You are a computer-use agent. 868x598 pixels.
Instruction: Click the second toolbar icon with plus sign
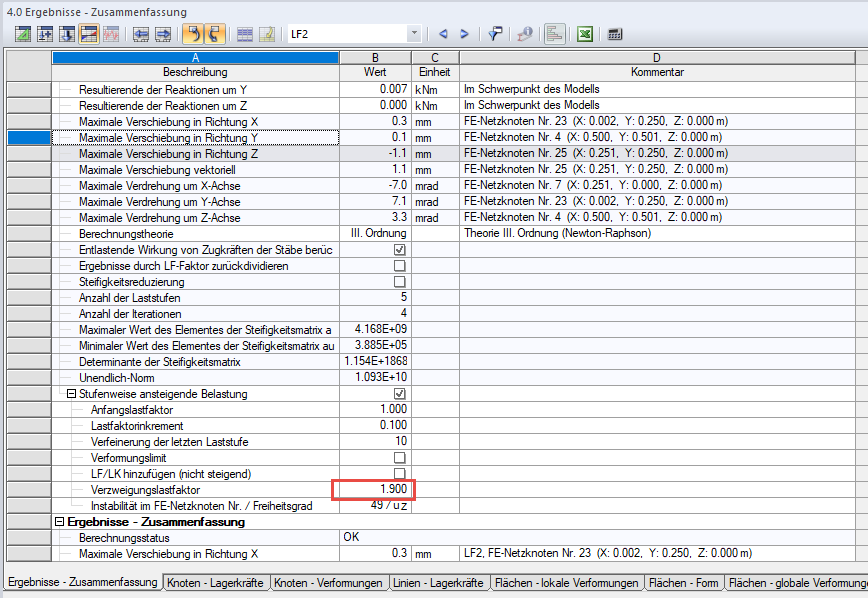(x=45, y=34)
